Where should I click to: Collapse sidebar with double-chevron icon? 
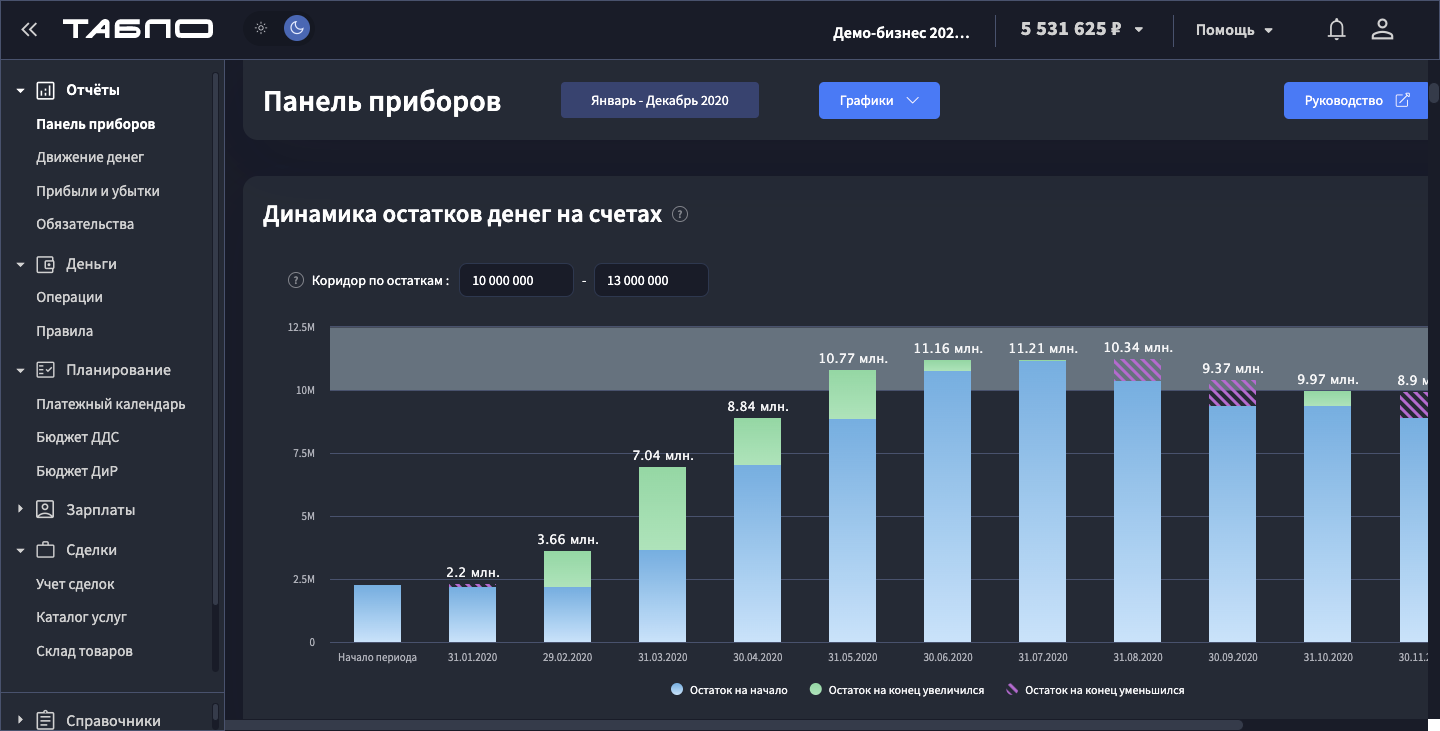[x=29, y=29]
